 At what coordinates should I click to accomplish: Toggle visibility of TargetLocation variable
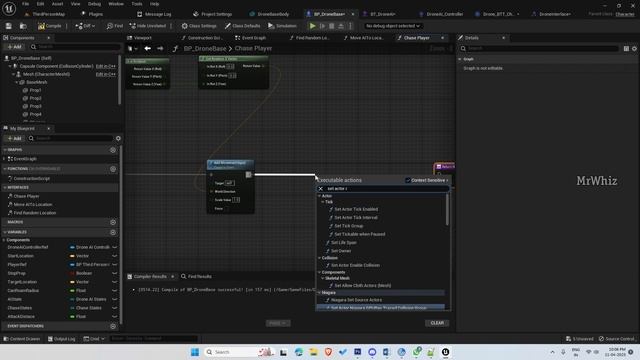pos(115,282)
